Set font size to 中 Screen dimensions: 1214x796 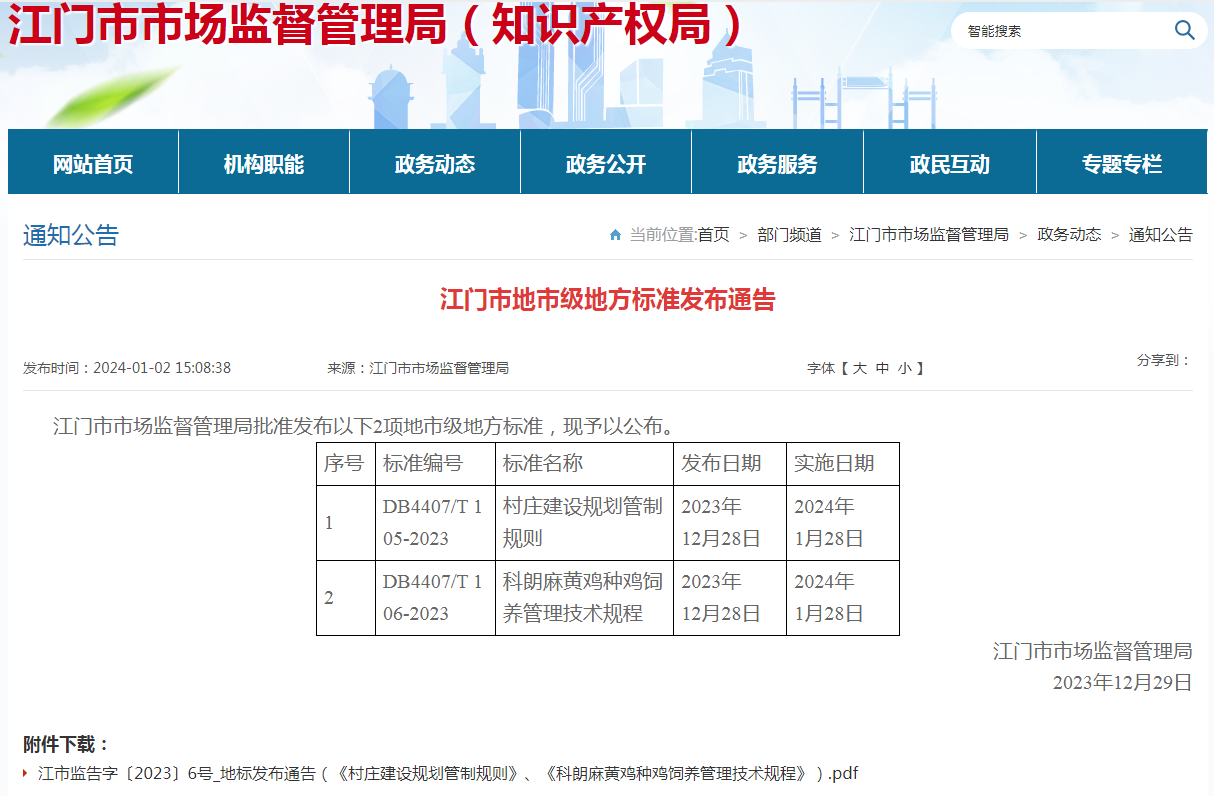click(882, 368)
